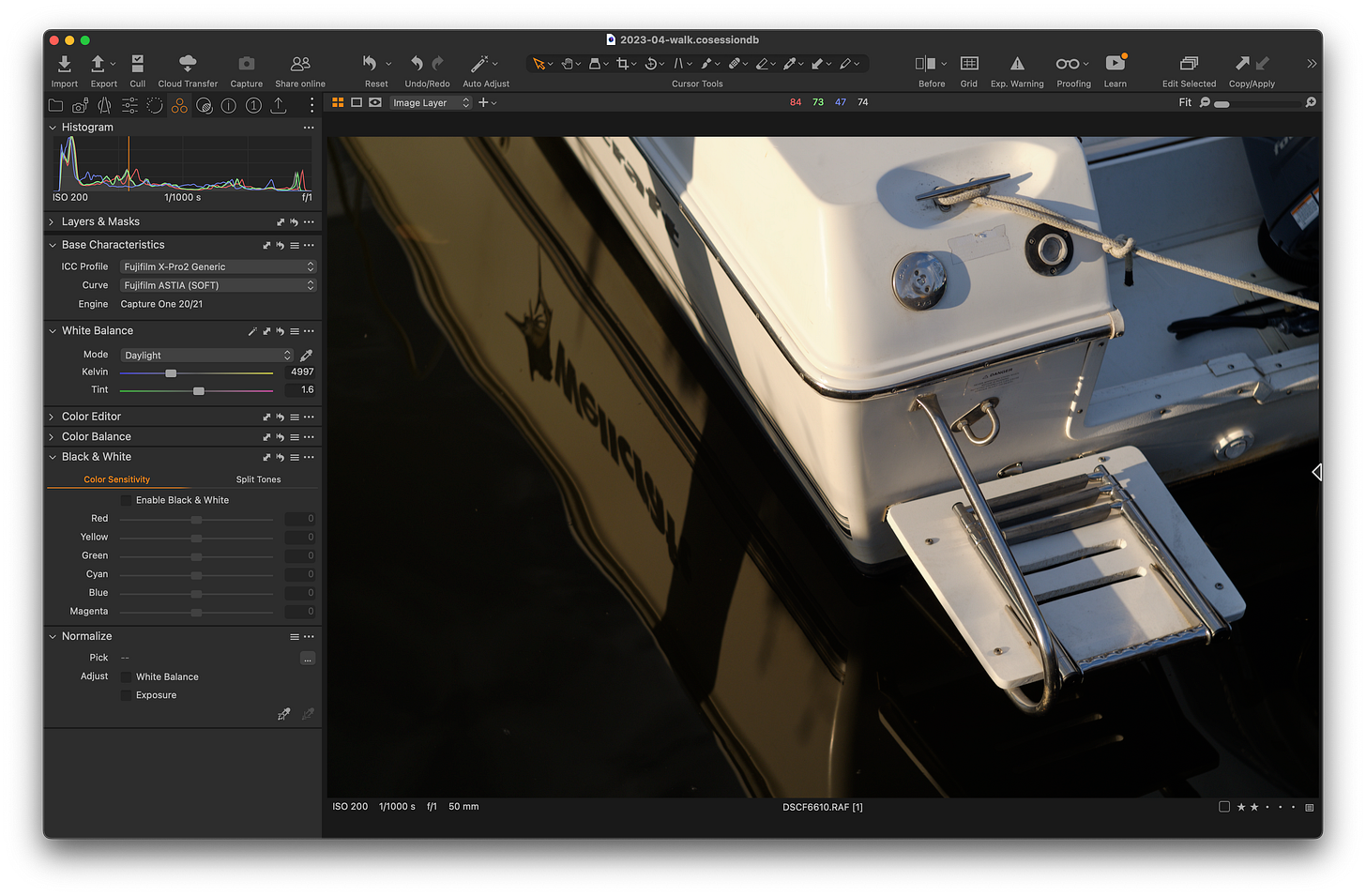Open the Library tool tab folder icon

[x=55, y=105]
